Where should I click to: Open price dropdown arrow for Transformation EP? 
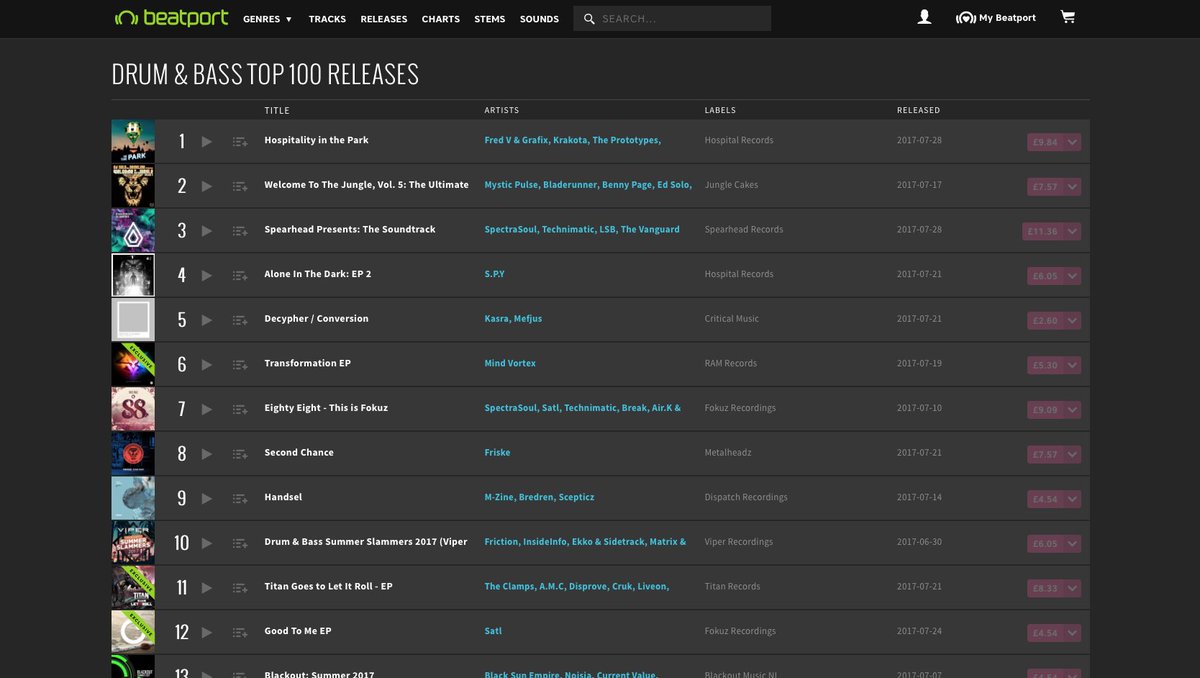tap(1073, 365)
